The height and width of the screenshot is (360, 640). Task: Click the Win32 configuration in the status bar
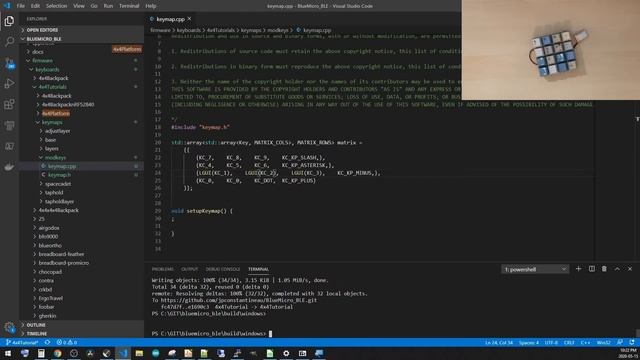(603, 342)
